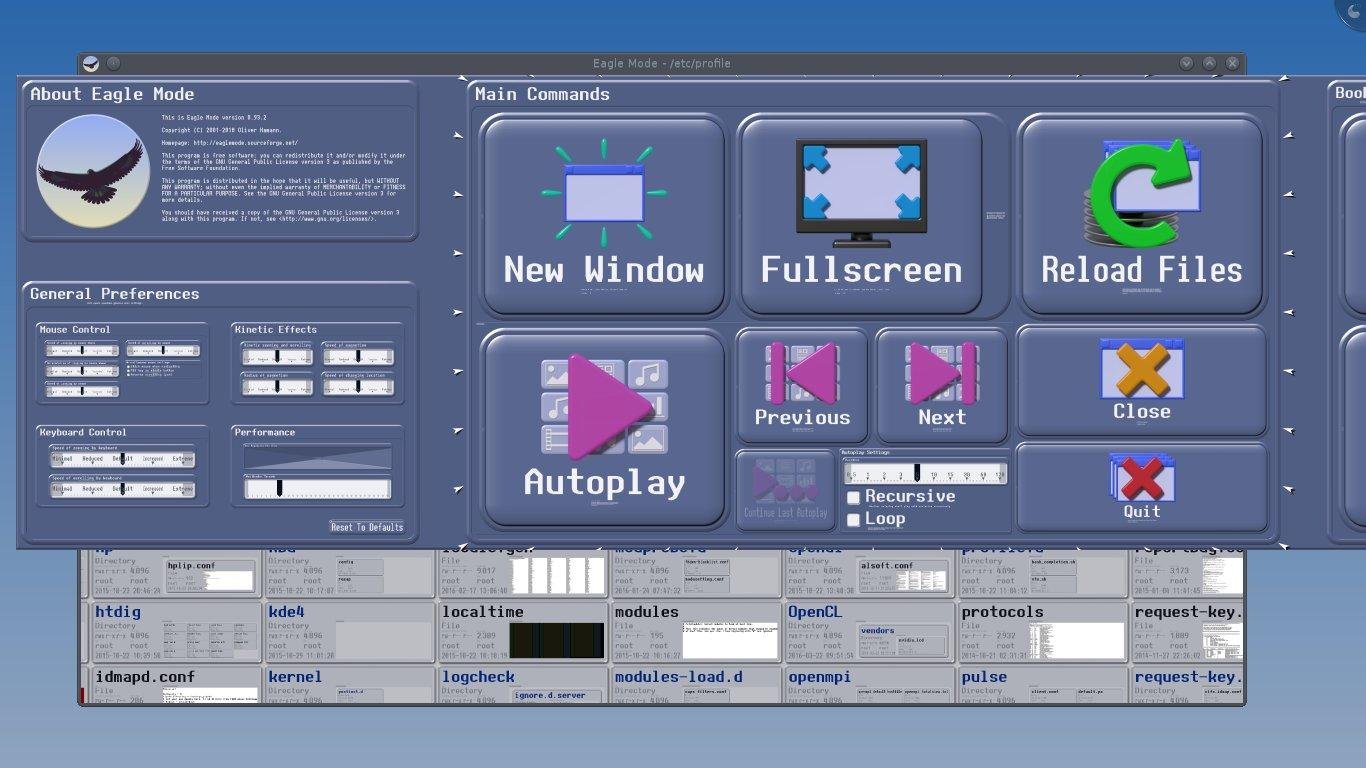Zoom into the About Eagle Mode heading
The image size is (1366, 768).
112,94
